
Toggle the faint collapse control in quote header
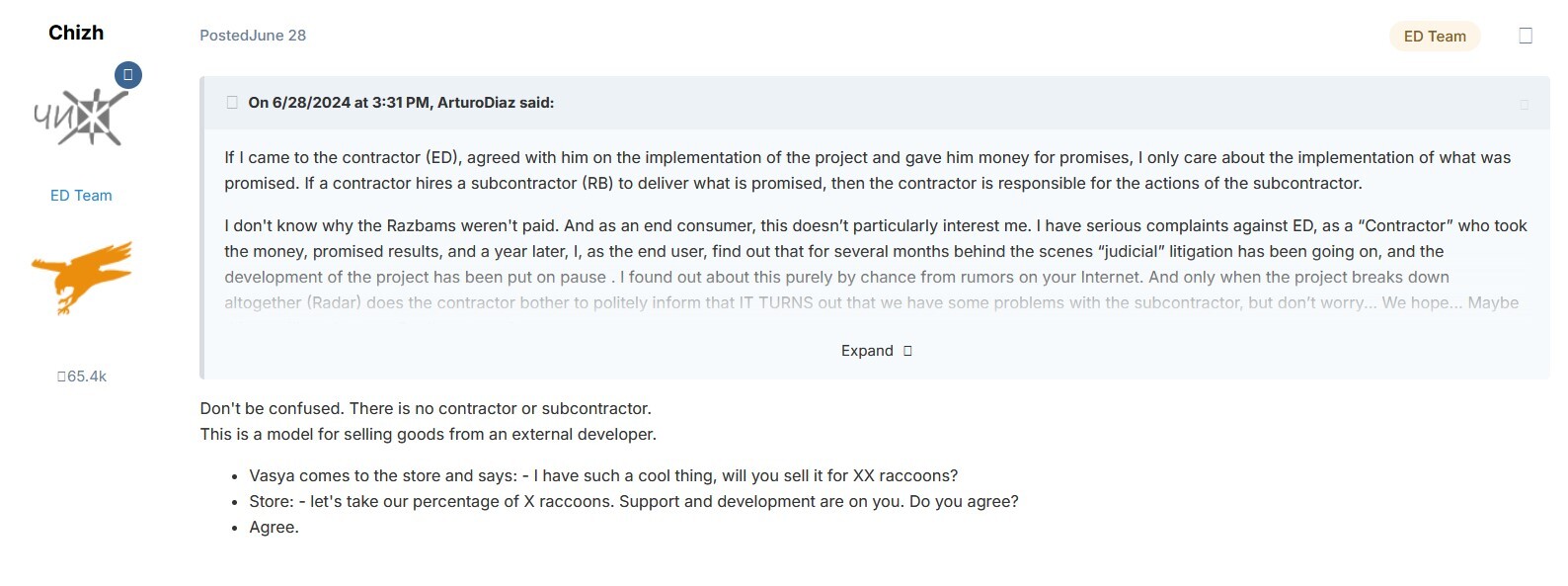click(1524, 104)
